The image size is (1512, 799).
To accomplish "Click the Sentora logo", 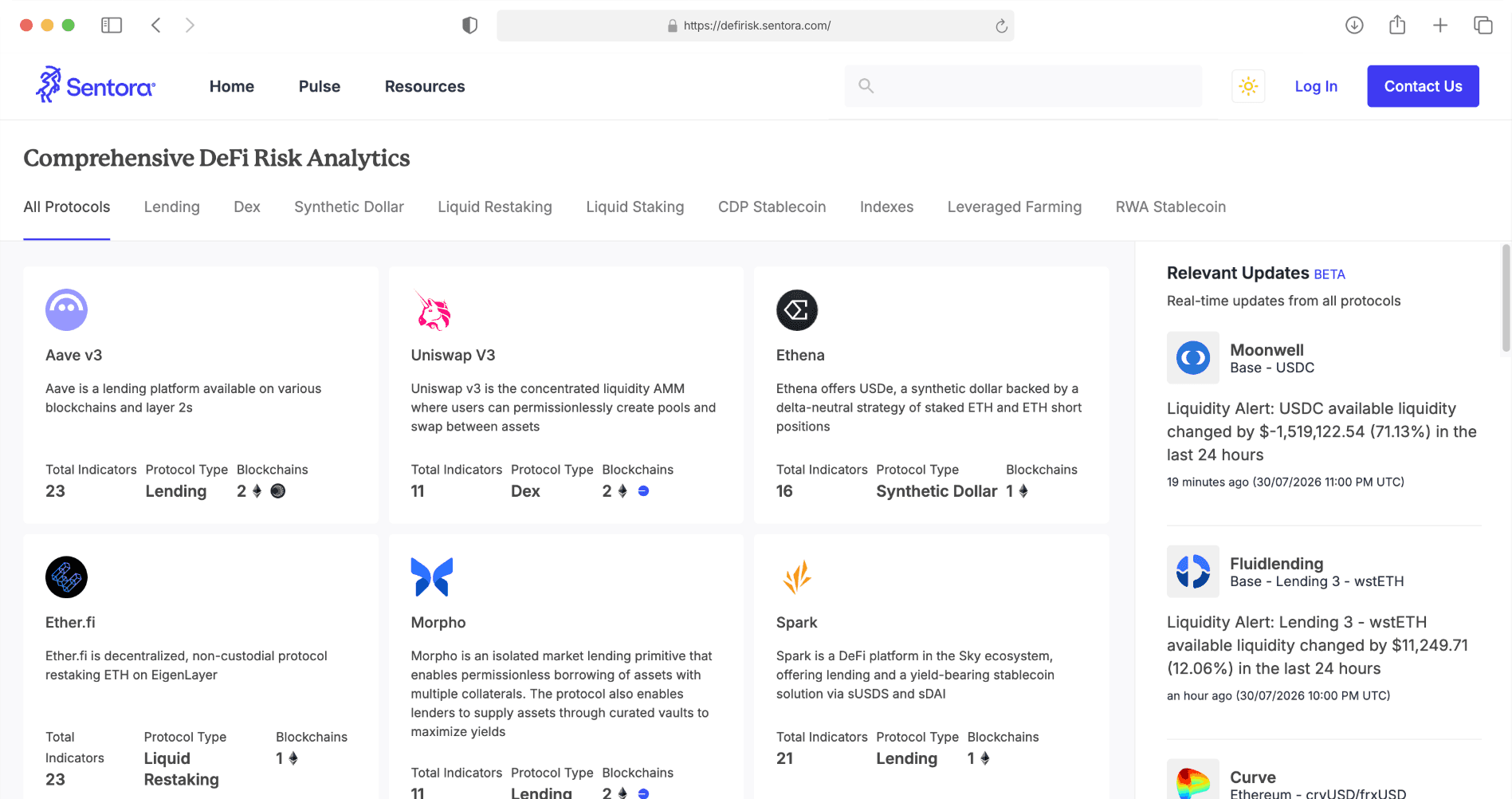I will click(96, 85).
